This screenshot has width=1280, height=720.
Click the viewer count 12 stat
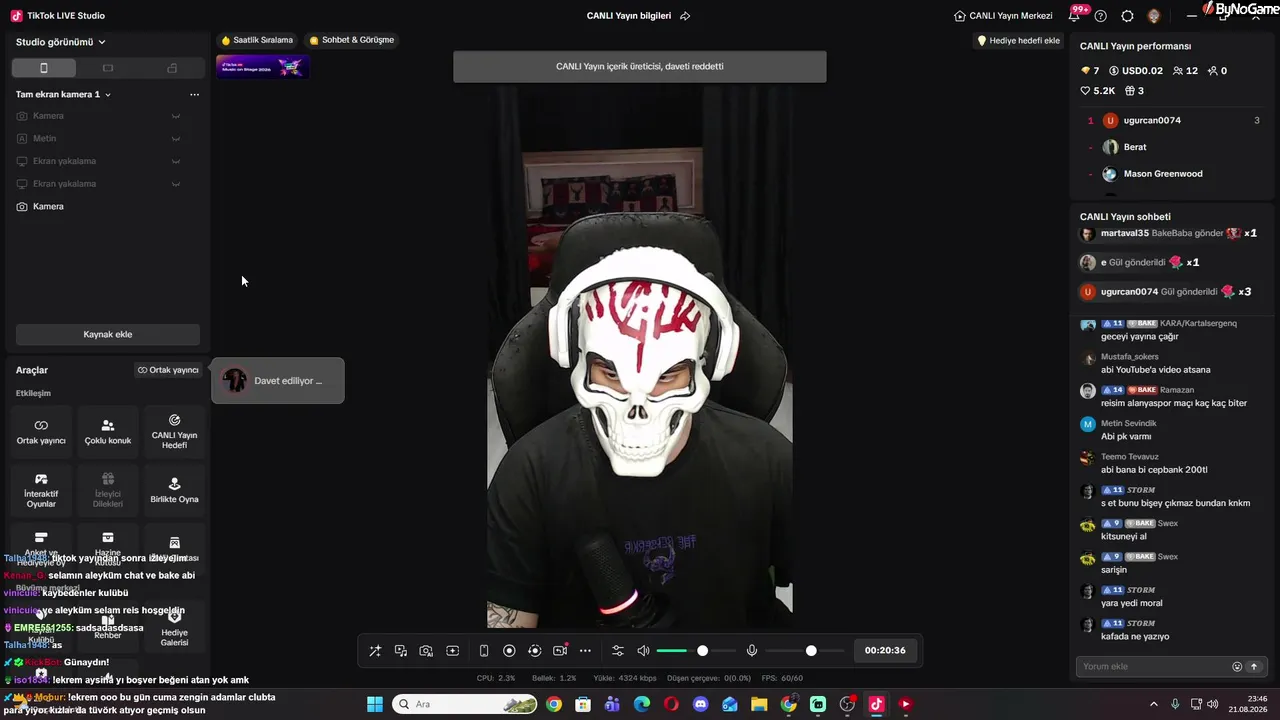pyautogui.click(x=1185, y=71)
